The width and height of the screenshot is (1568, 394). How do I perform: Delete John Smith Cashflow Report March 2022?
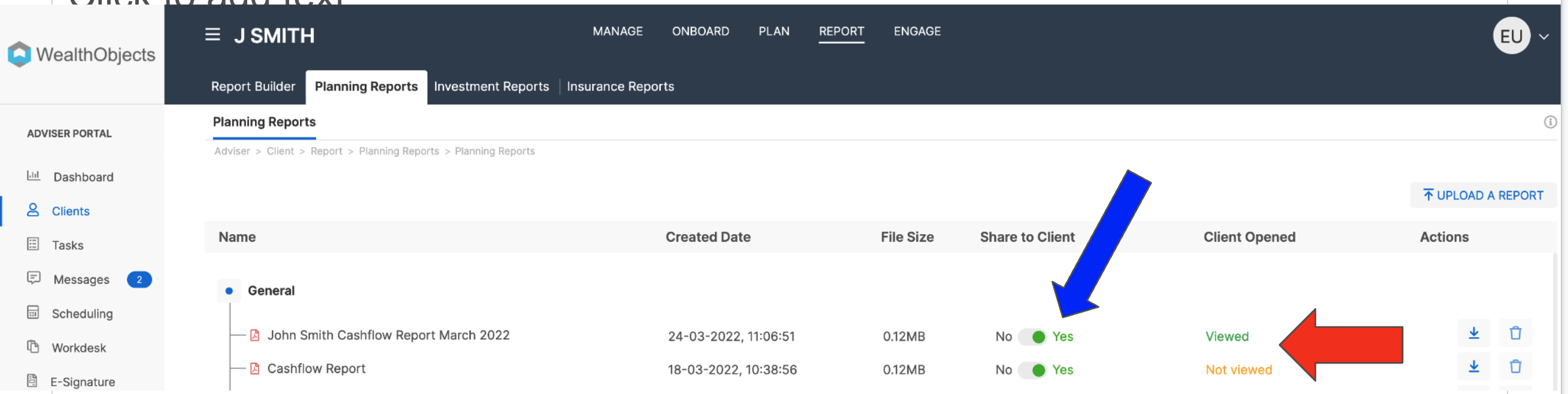click(x=1515, y=333)
